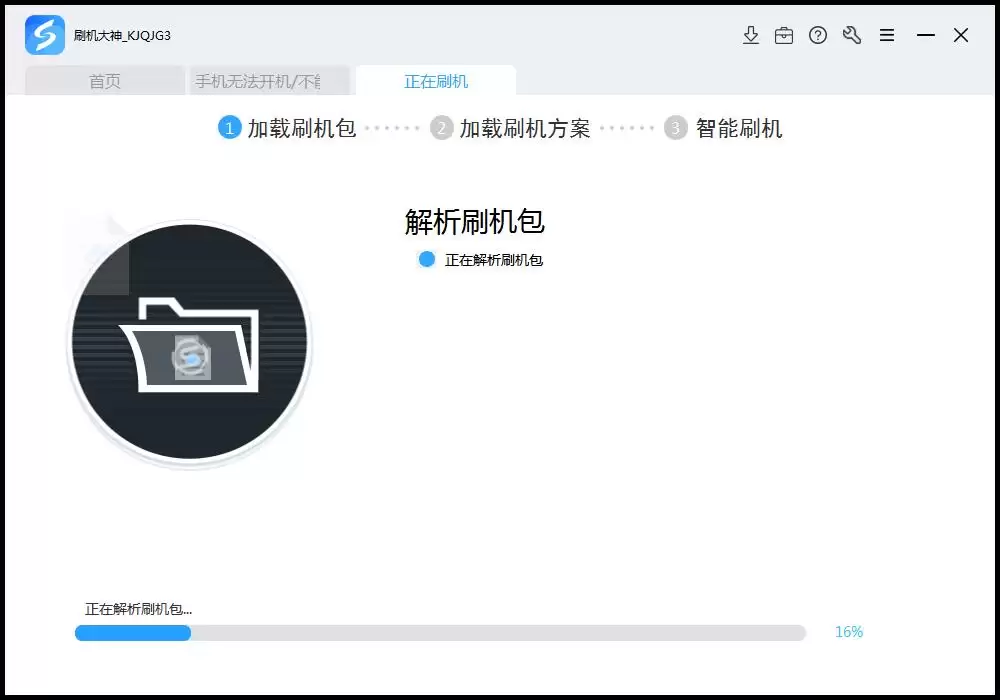Select the 正在解析刷机包 status radio dot
This screenshot has width=1000, height=700.
click(426, 260)
